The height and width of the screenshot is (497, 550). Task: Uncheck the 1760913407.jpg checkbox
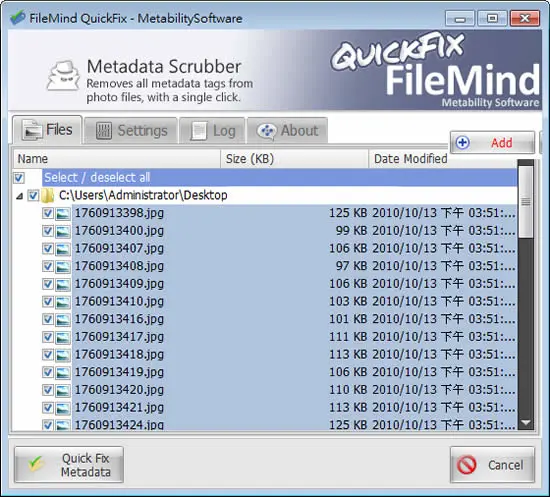[48, 249]
